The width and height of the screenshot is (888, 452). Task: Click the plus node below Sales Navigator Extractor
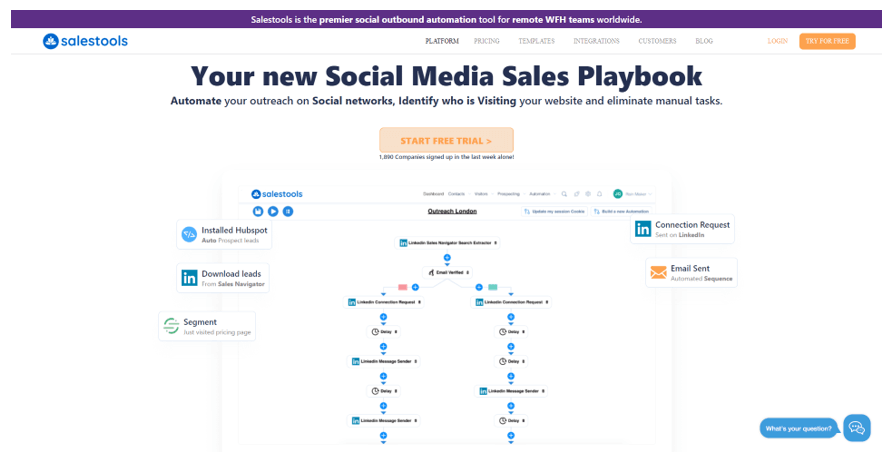pos(447,258)
